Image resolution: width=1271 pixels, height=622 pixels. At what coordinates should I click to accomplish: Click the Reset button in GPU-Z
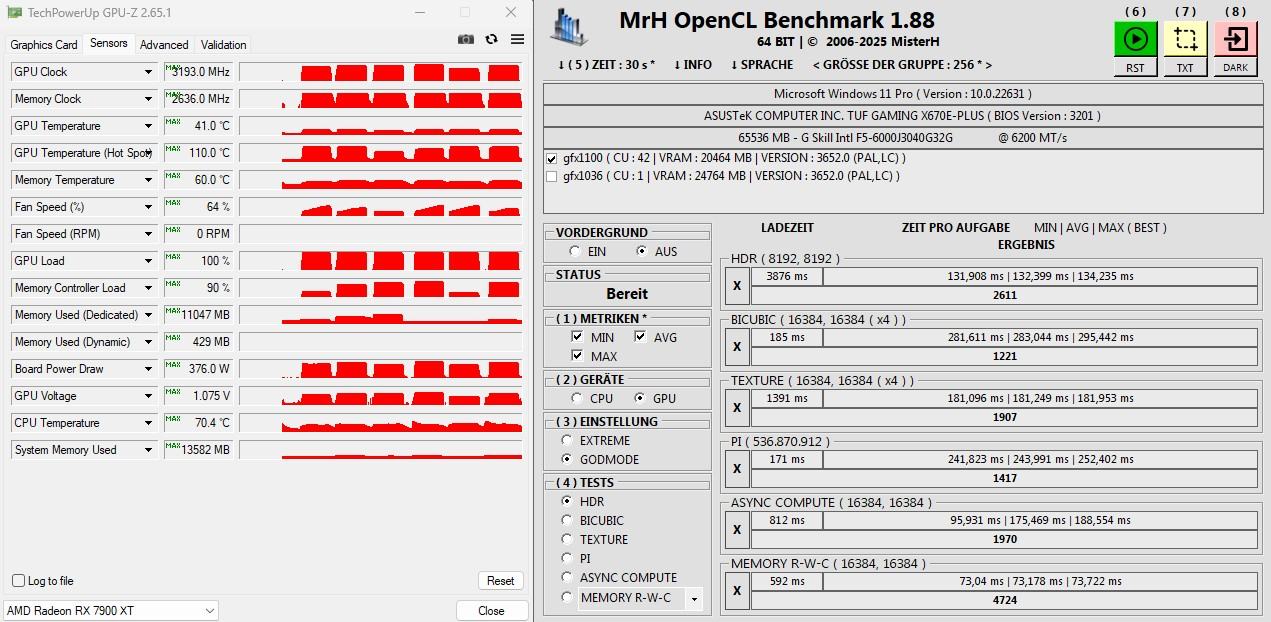click(x=501, y=581)
